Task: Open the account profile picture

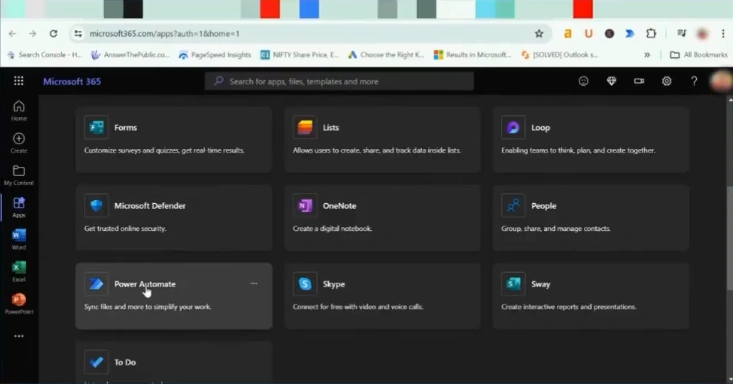Action: (720, 81)
